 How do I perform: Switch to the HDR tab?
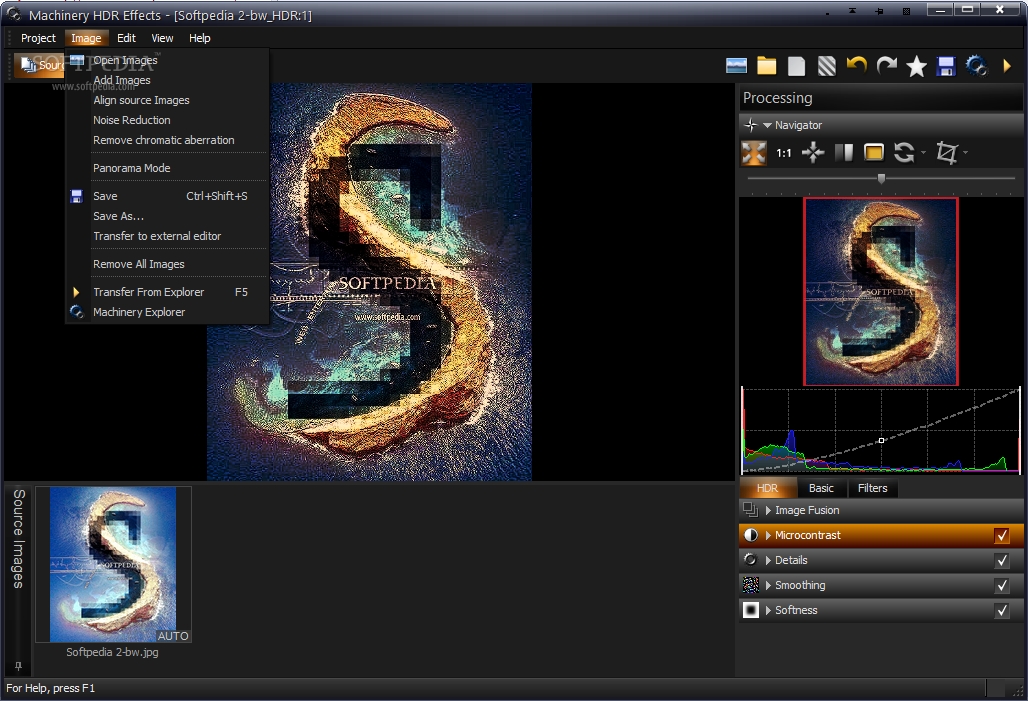coord(767,488)
